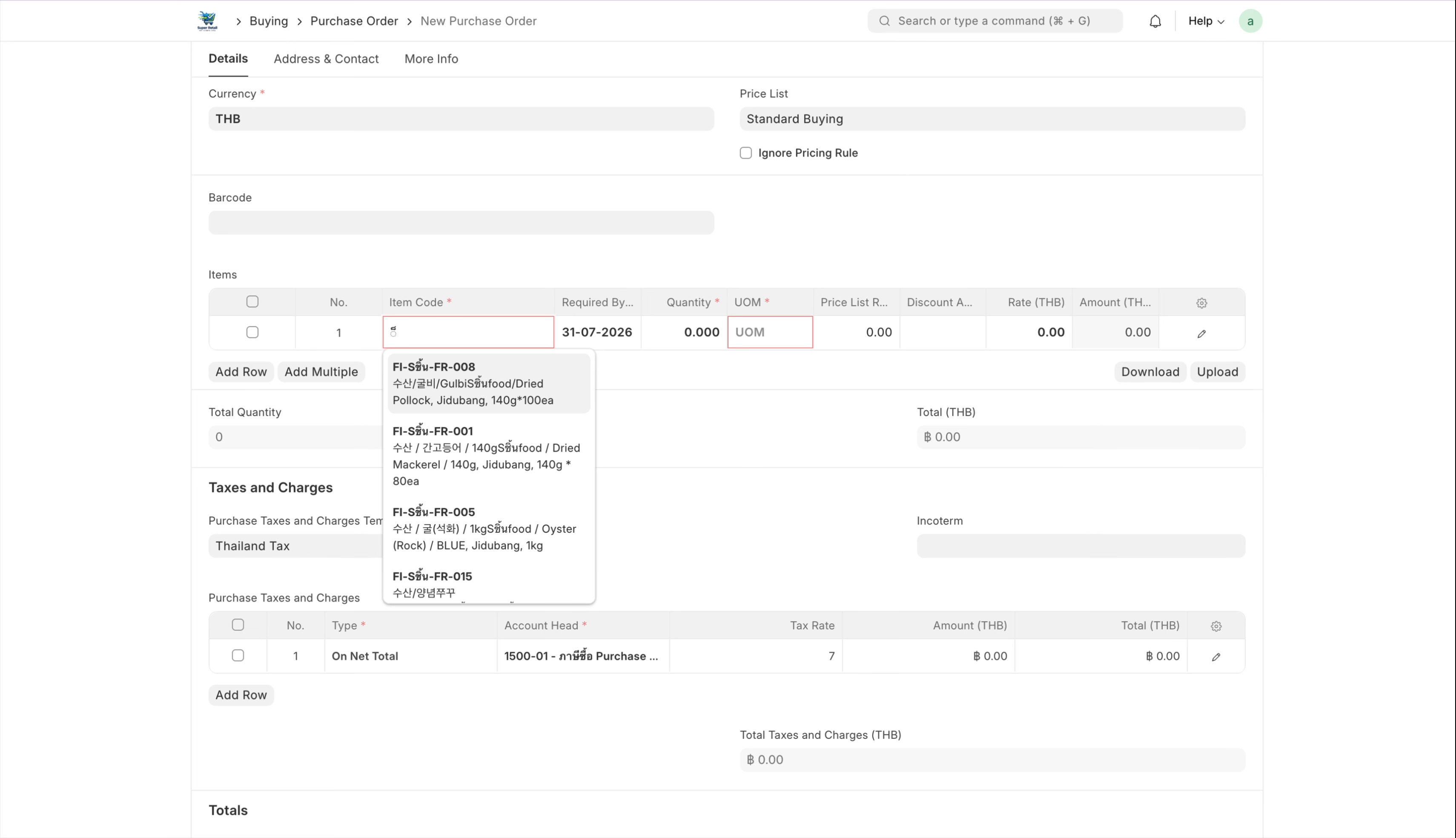Open Thailand Tax template field
1456x838 pixels.
point(295,545)
